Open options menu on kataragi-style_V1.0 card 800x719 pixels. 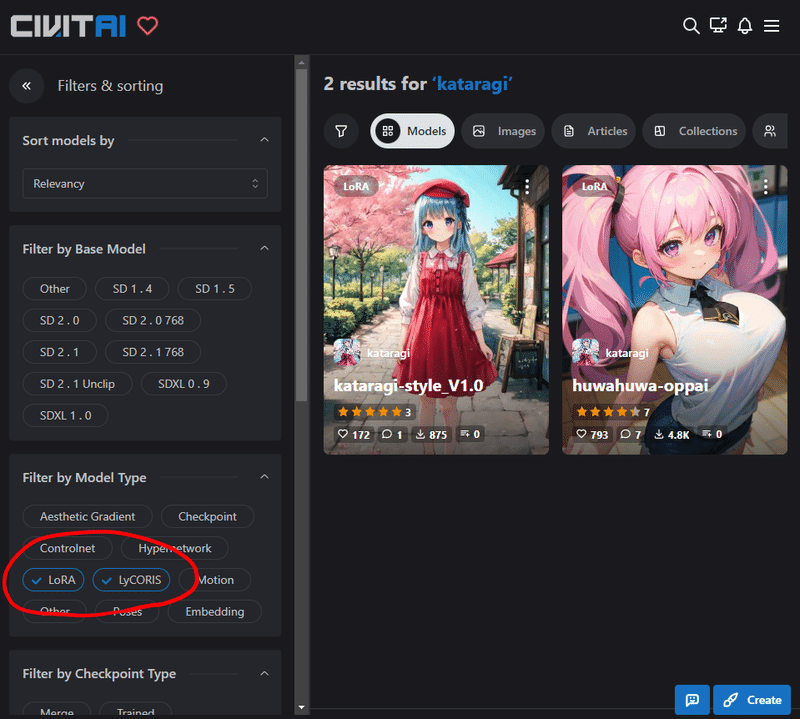point(527,187)
